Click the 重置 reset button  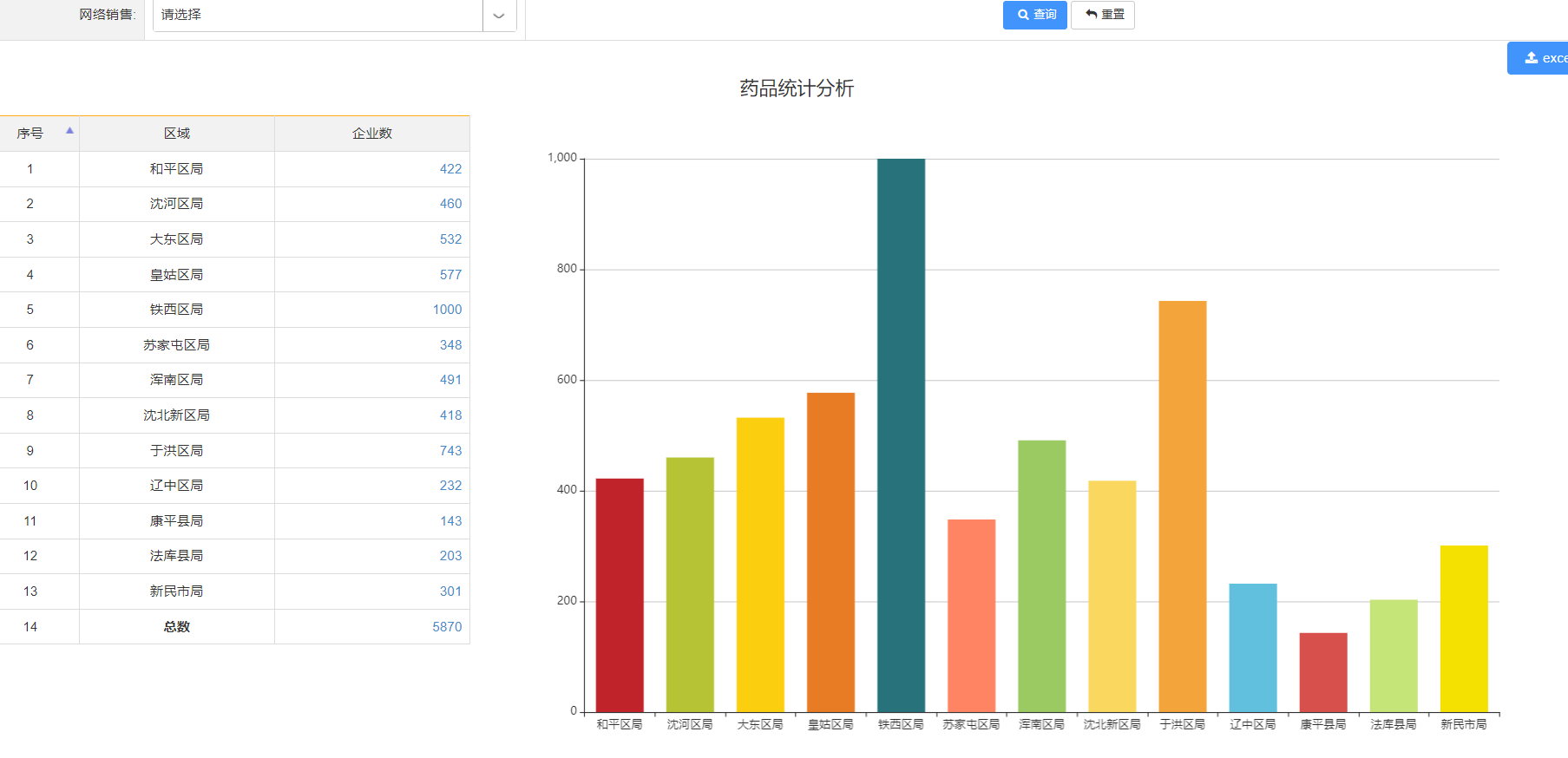pos(1103,15)
